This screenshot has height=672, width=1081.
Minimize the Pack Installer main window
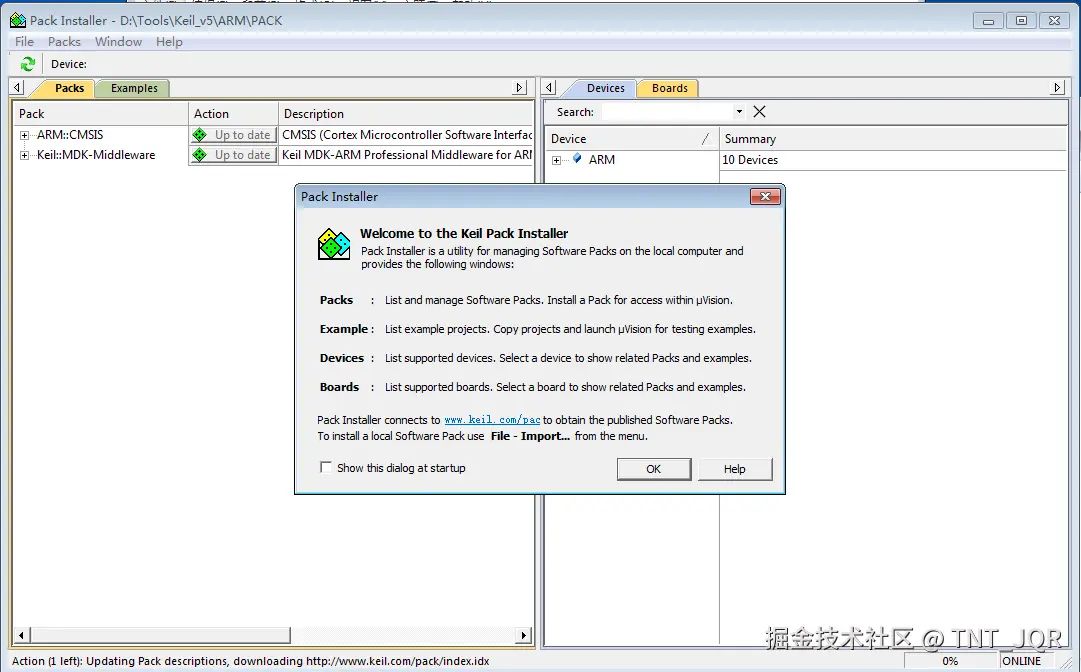pyautogui.click(x=988, y=21)
